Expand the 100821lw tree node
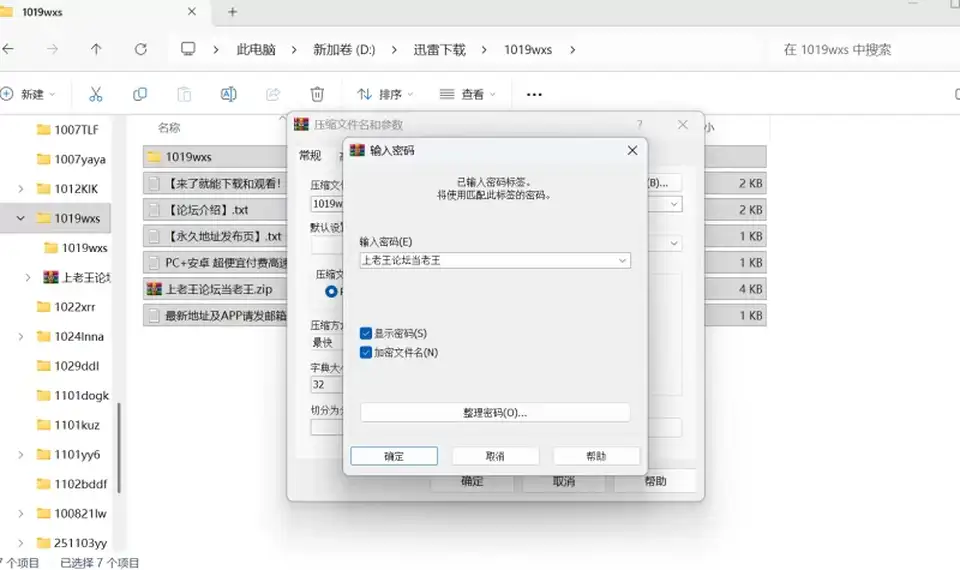The width and height of the screenshot is (960, 570). [21, 513]
